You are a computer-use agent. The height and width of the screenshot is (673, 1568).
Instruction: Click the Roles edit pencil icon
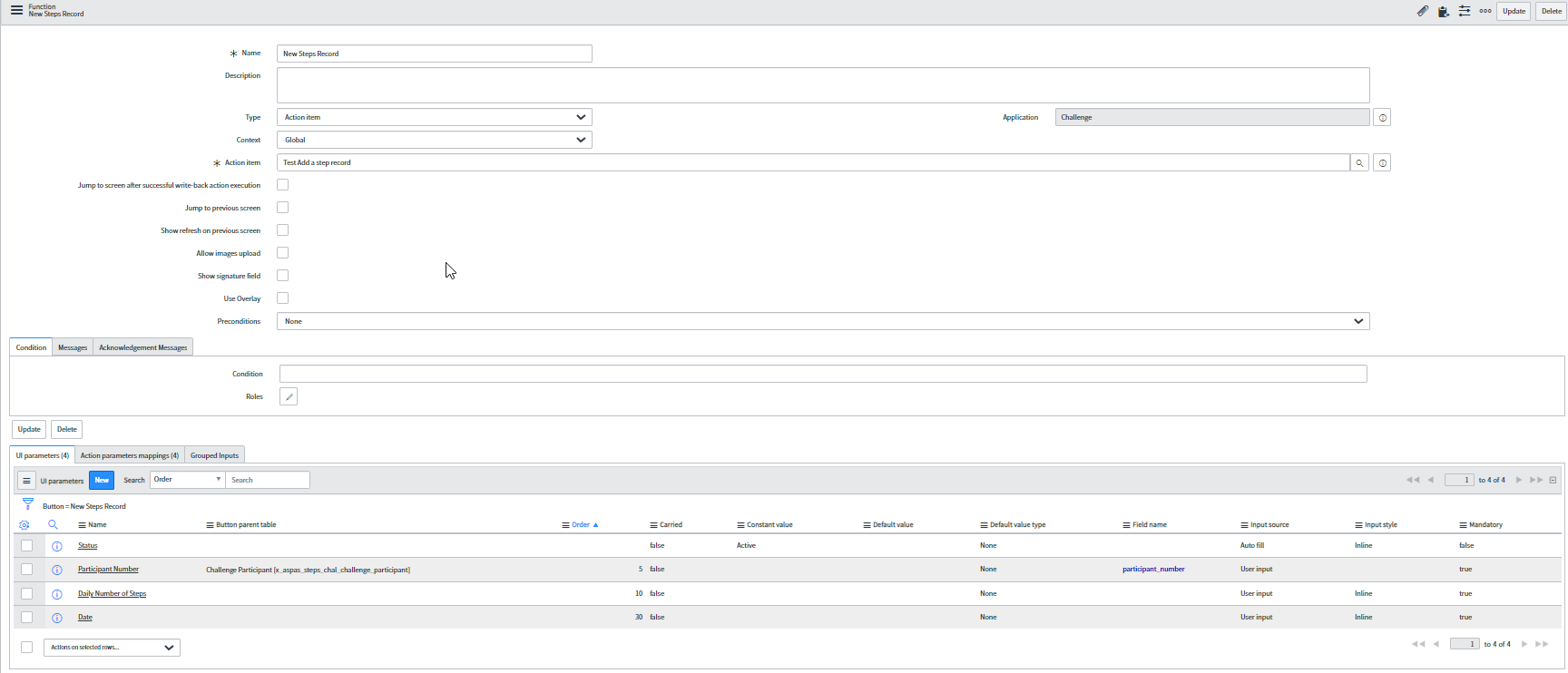(289, 396)
